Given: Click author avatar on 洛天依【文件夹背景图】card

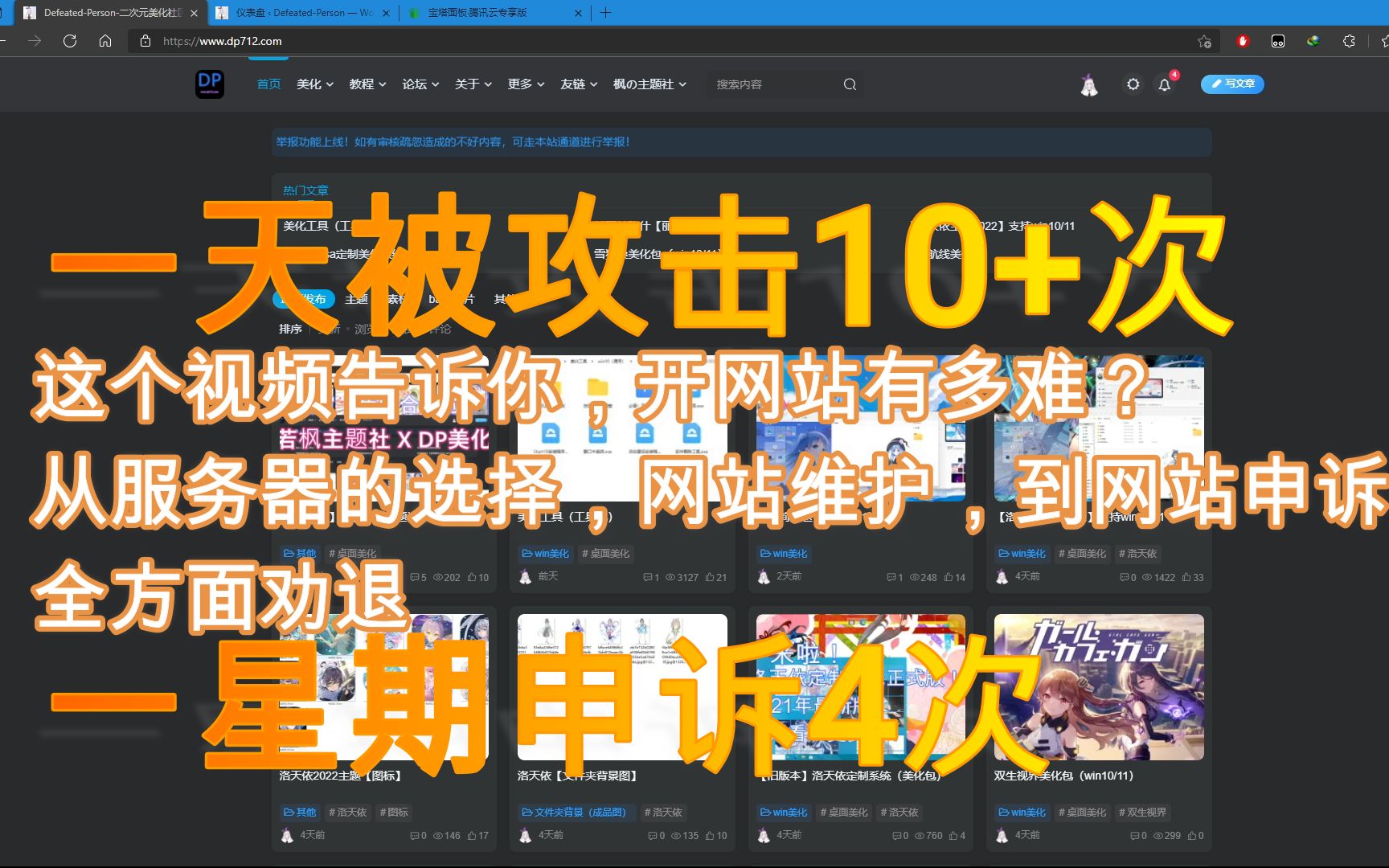Looking at the screenshot, I should 525,836.
